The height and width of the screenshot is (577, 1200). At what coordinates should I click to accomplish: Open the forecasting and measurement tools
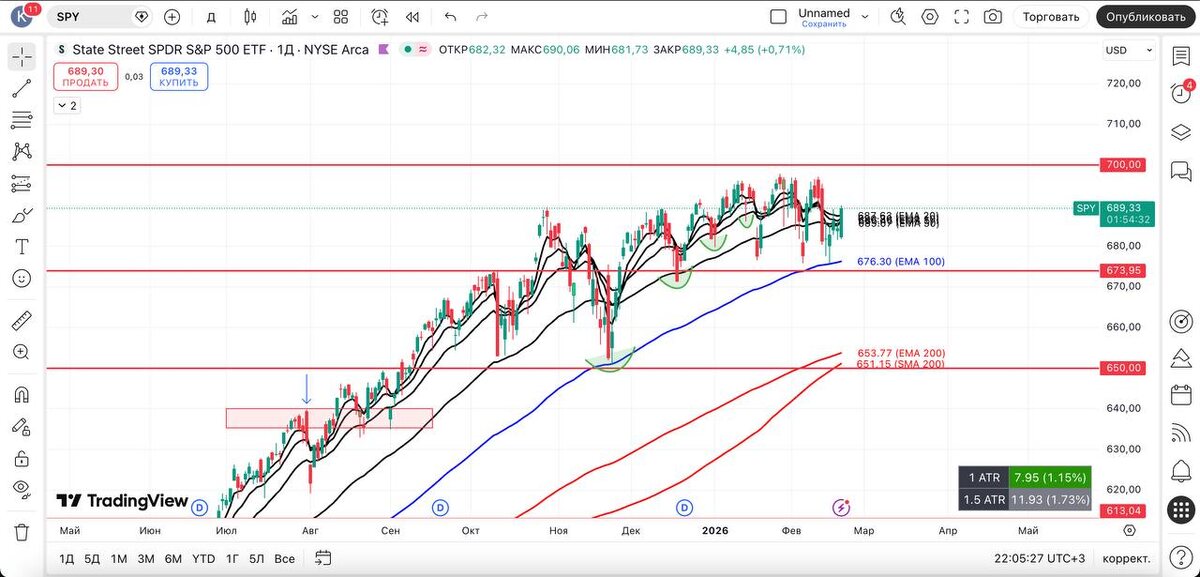(21, 183)
